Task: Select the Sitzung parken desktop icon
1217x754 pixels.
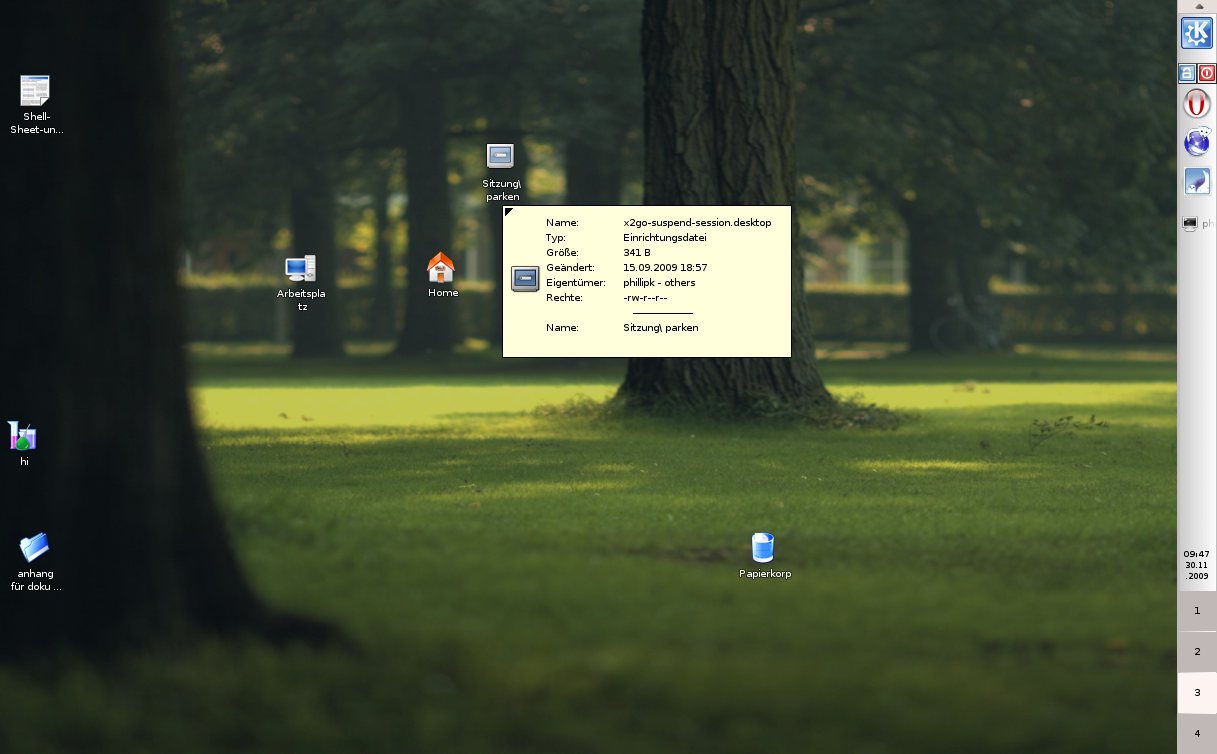Action: point(500,157)
